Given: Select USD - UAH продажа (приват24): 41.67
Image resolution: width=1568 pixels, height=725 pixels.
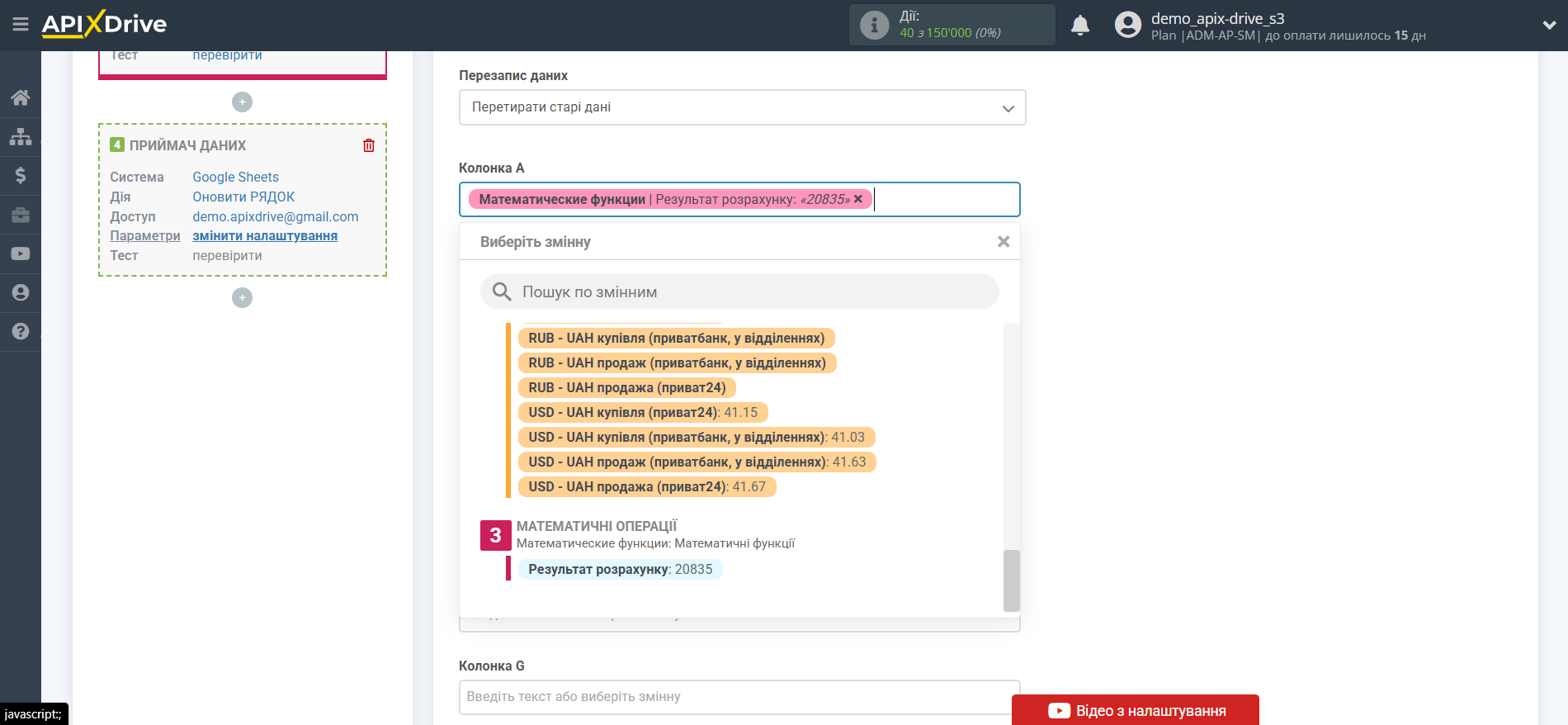Looking at the screenshot, I should click(x=646, y=486).
